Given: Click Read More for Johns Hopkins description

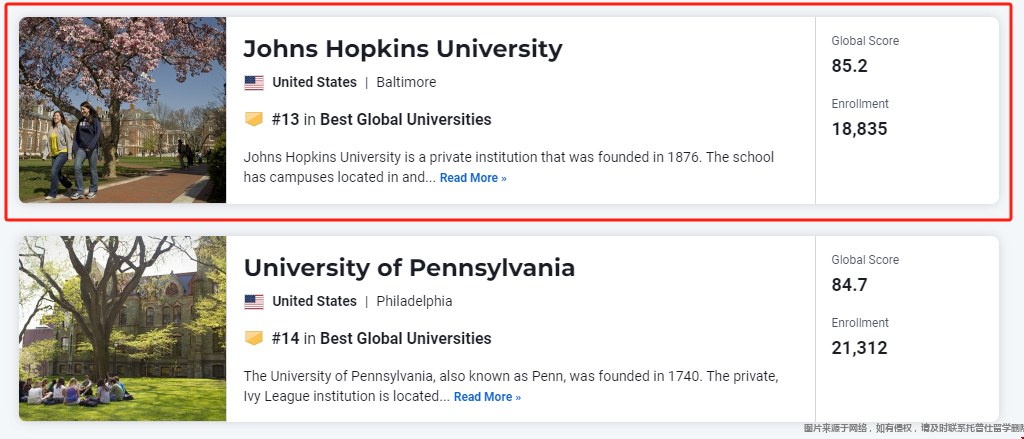Looking at the screenshot, I should [x=473, y=178].
